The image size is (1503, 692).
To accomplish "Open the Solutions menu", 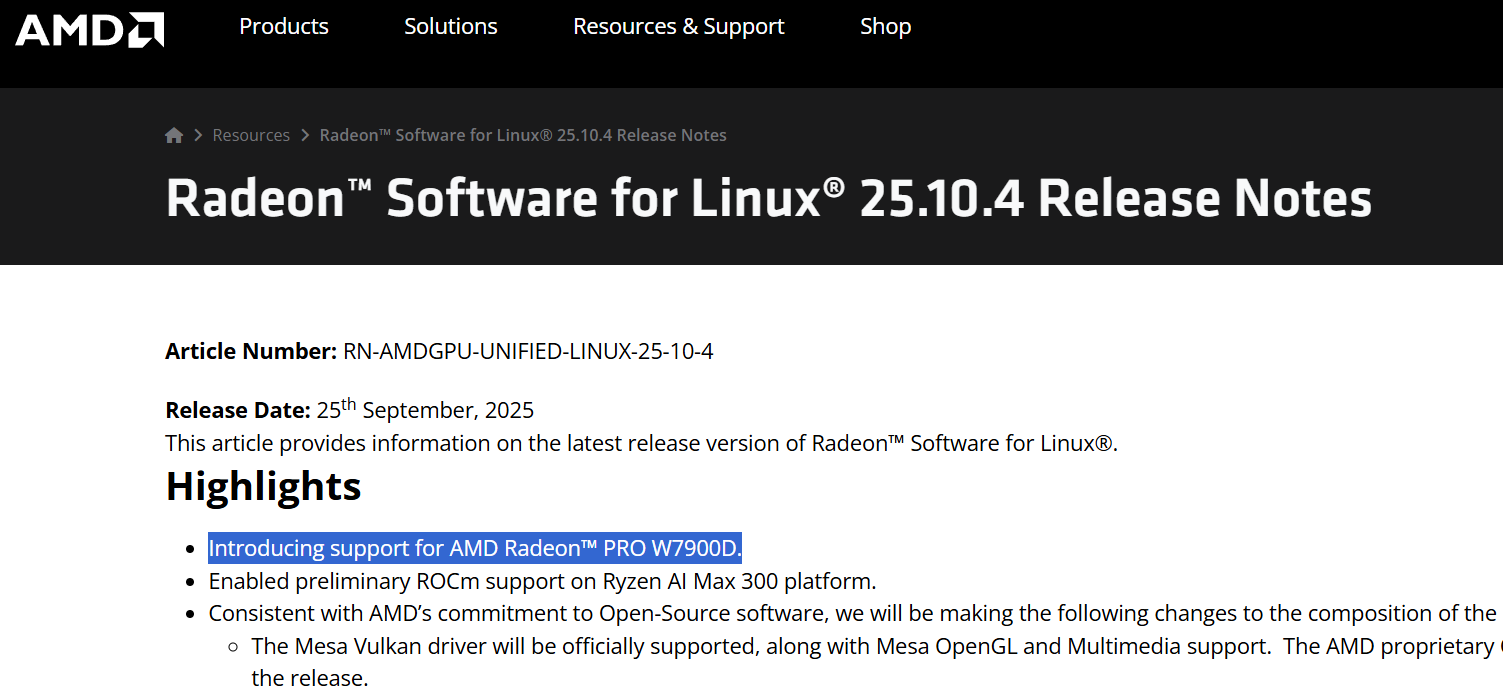I will click(x=451, y=27).
